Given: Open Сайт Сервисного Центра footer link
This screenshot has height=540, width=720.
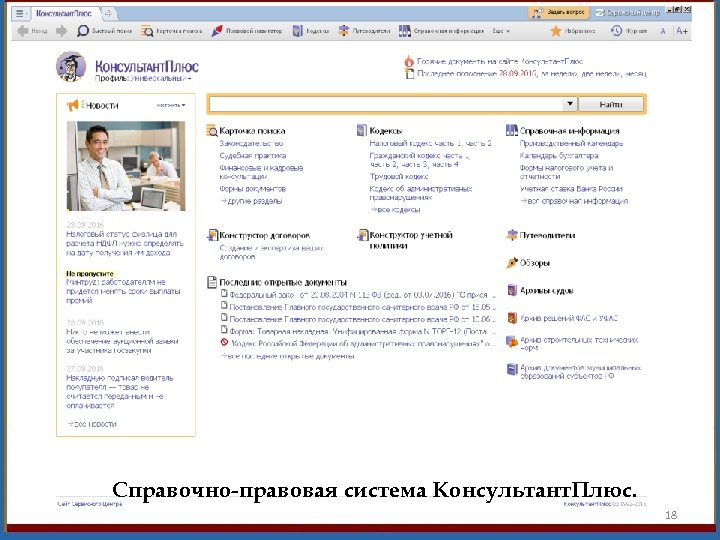Looking at the screenshot, I should [x=90, y=504].
